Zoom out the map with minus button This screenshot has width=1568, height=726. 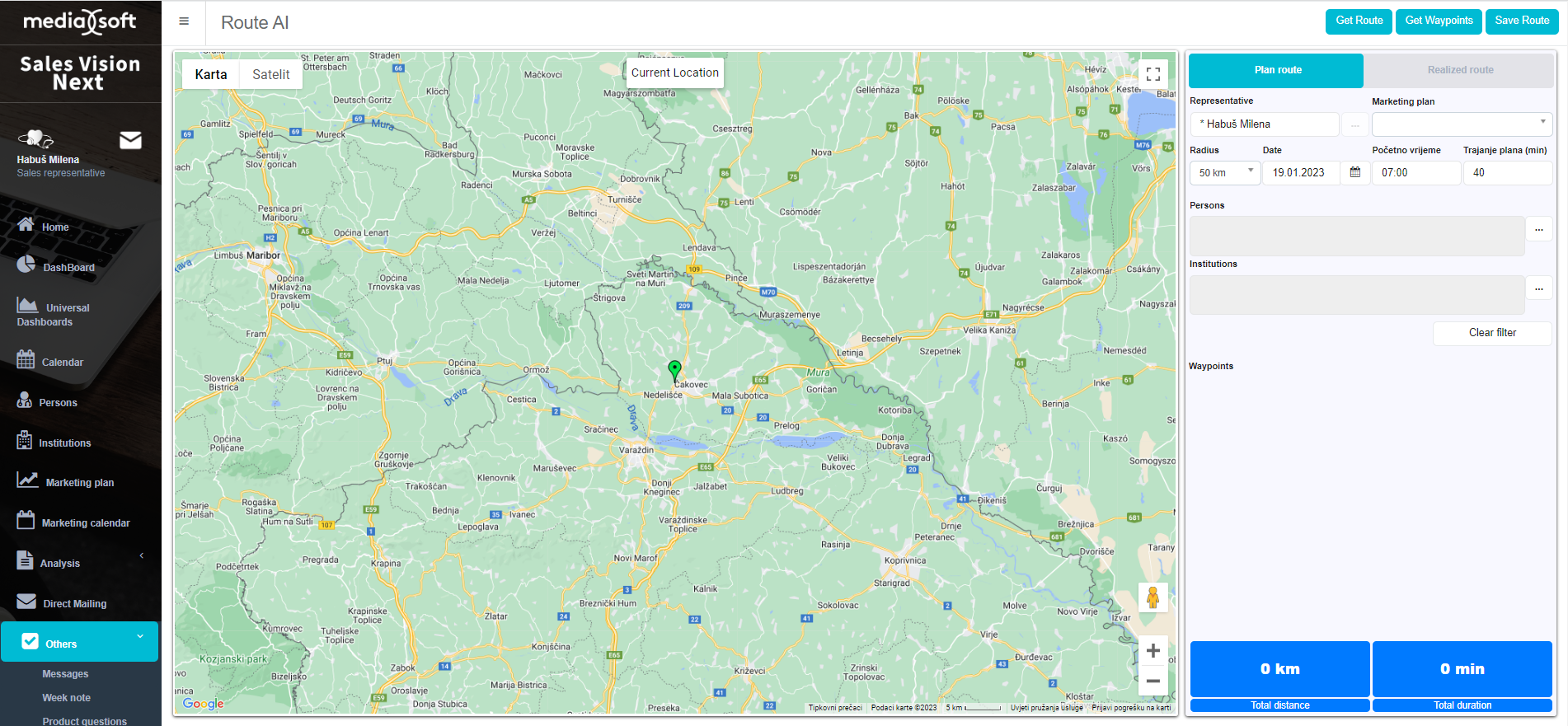coord(1153,681)
